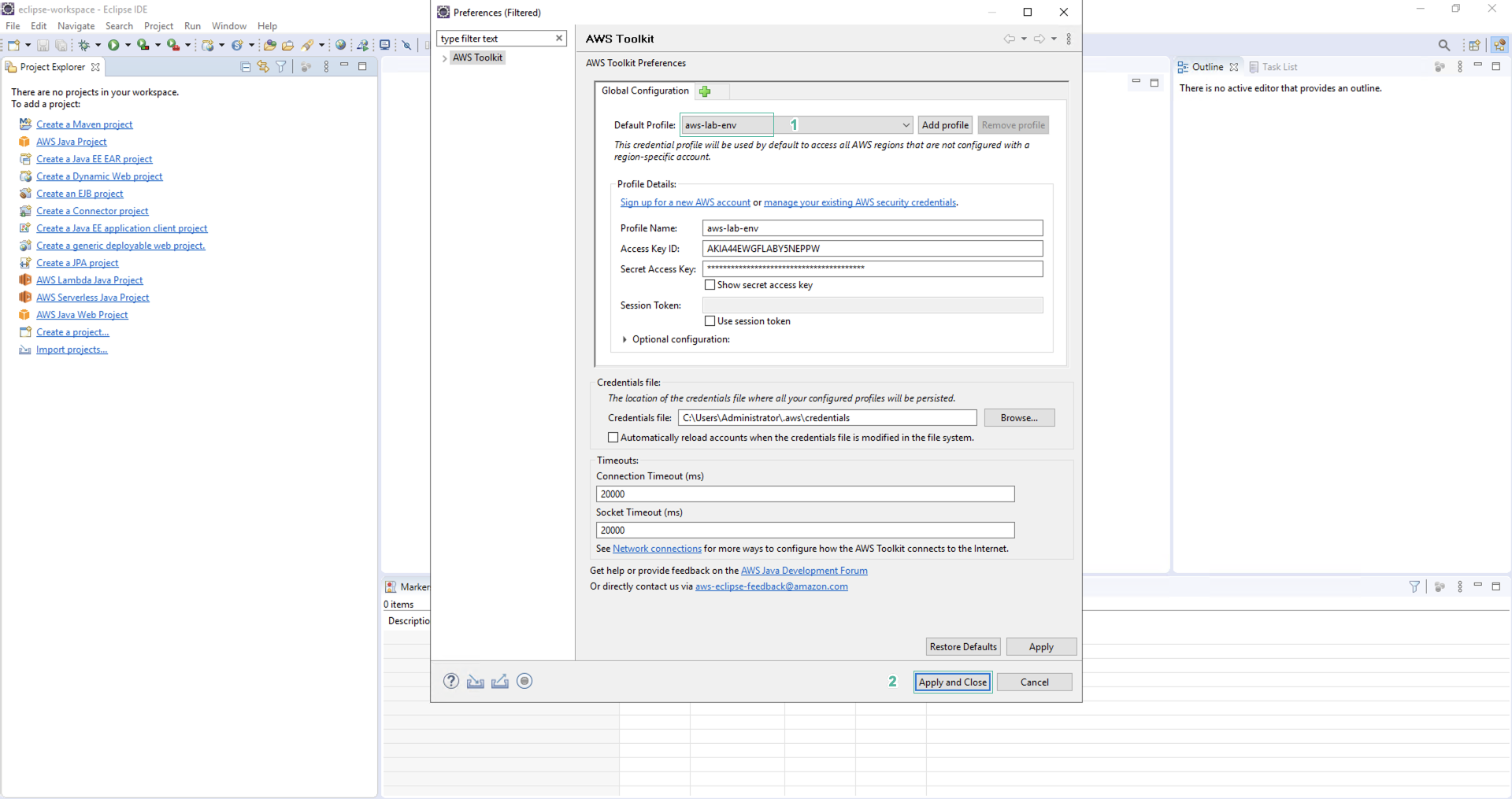Viewport: 1512px width, 799px height.
Task: Open the Preferences page three-dot menu
Action: 1069,39
